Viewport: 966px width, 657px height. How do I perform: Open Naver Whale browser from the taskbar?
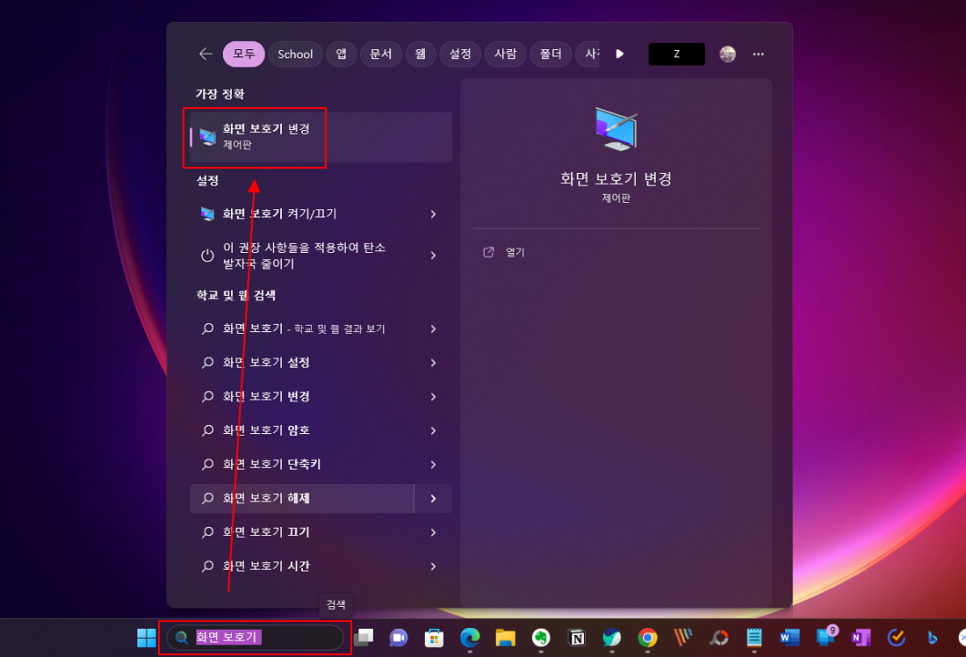point(612,638)
